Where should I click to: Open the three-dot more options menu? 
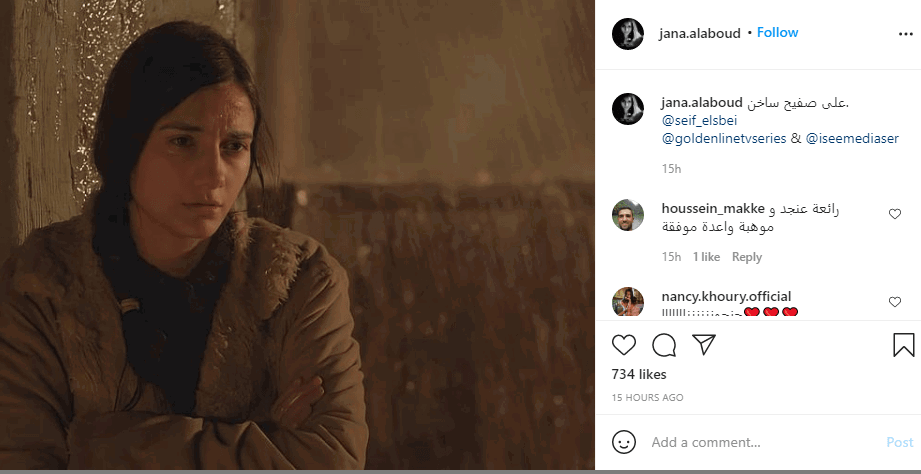[x=906, y=34]
